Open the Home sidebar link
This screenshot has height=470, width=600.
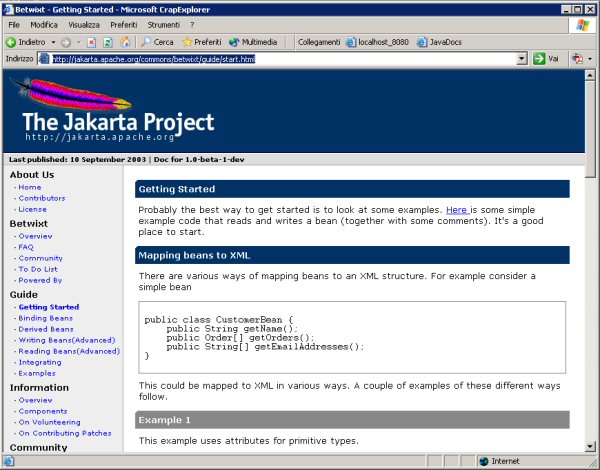click(30, 187)
